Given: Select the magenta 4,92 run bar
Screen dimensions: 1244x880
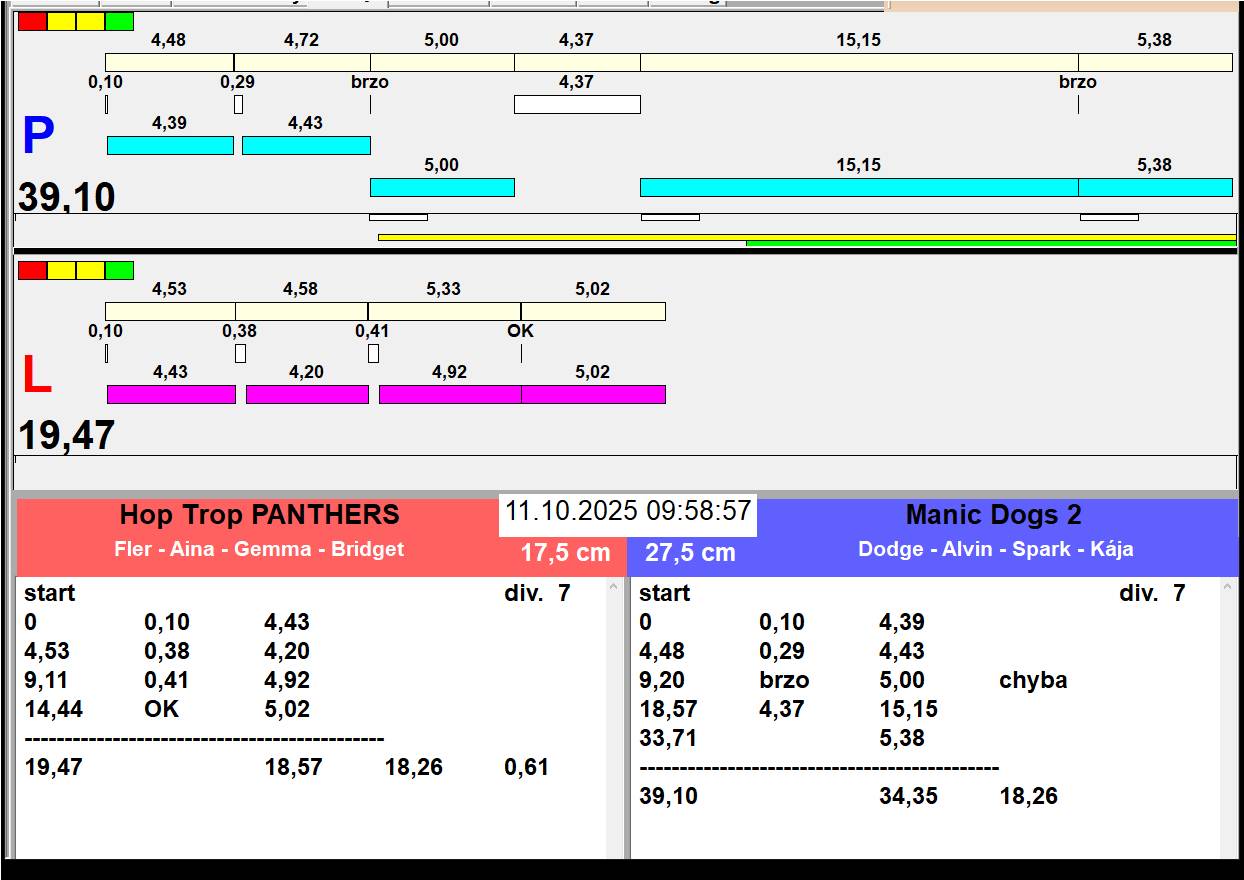Looking at the screenshot, I should (x=450, y=394).
